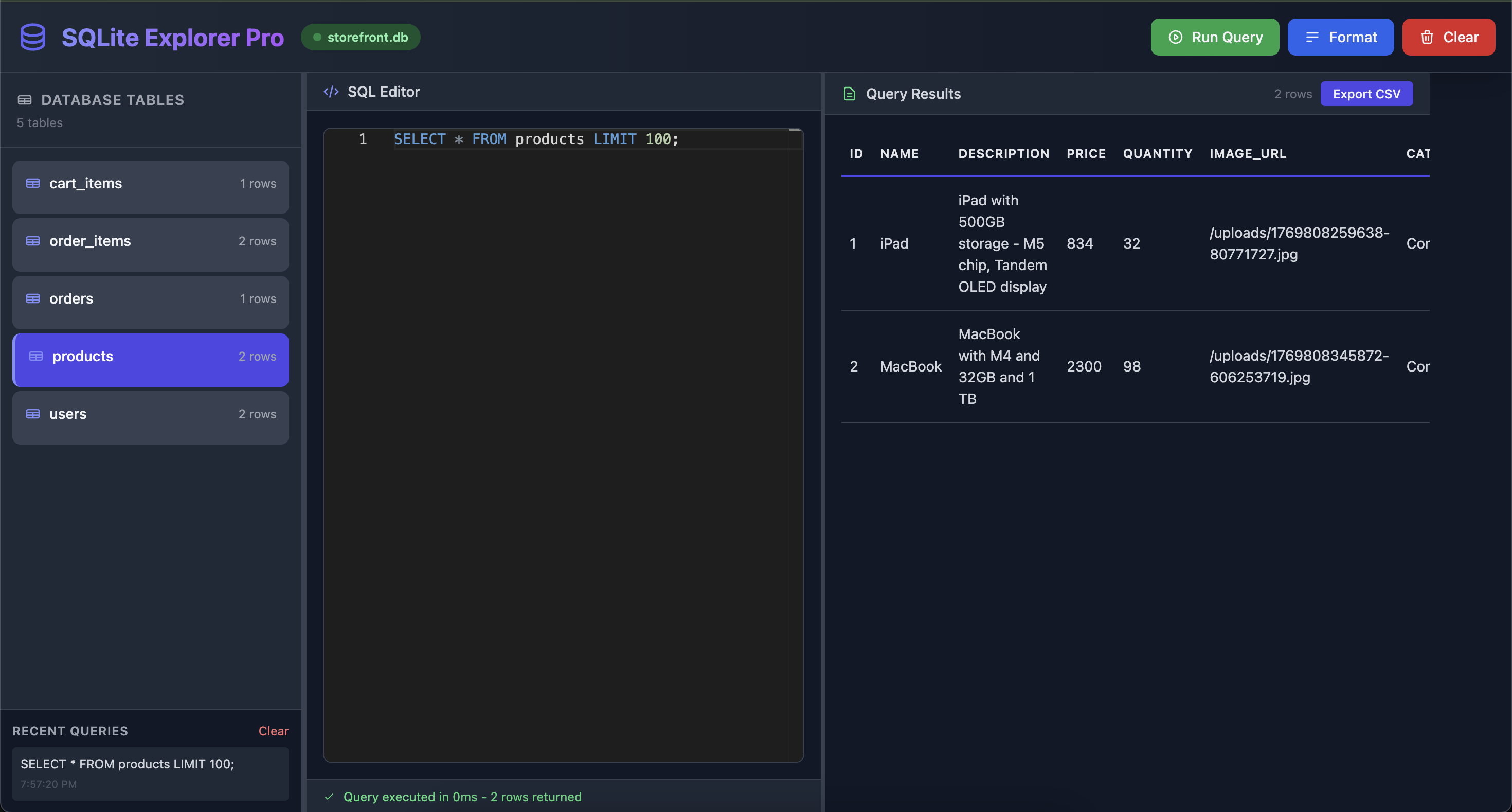
Task: Click the green checkmark in the status bar
Action: click(x=329, y=797)
